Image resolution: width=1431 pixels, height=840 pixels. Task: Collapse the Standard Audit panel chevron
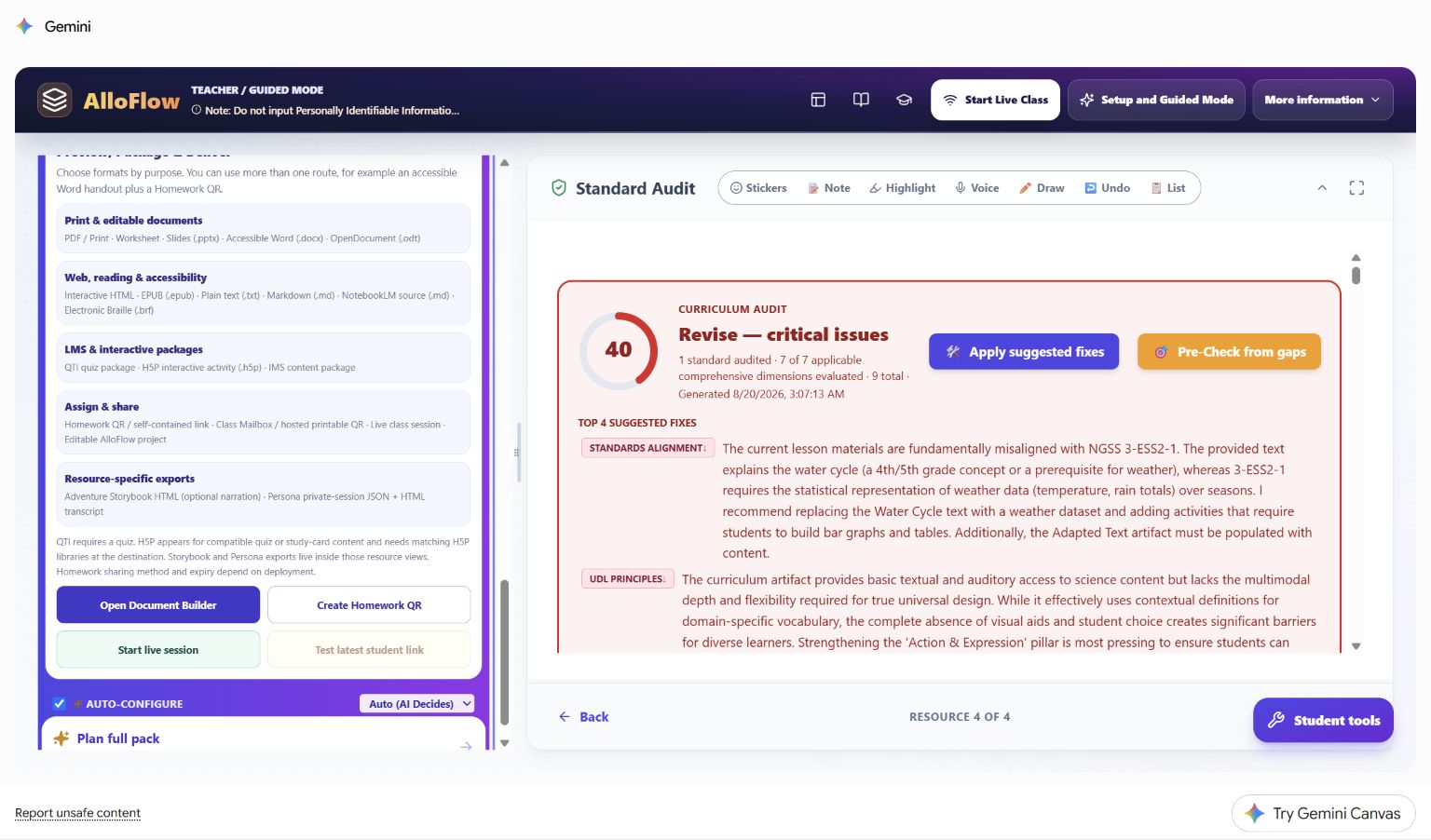click(1322, 188)
